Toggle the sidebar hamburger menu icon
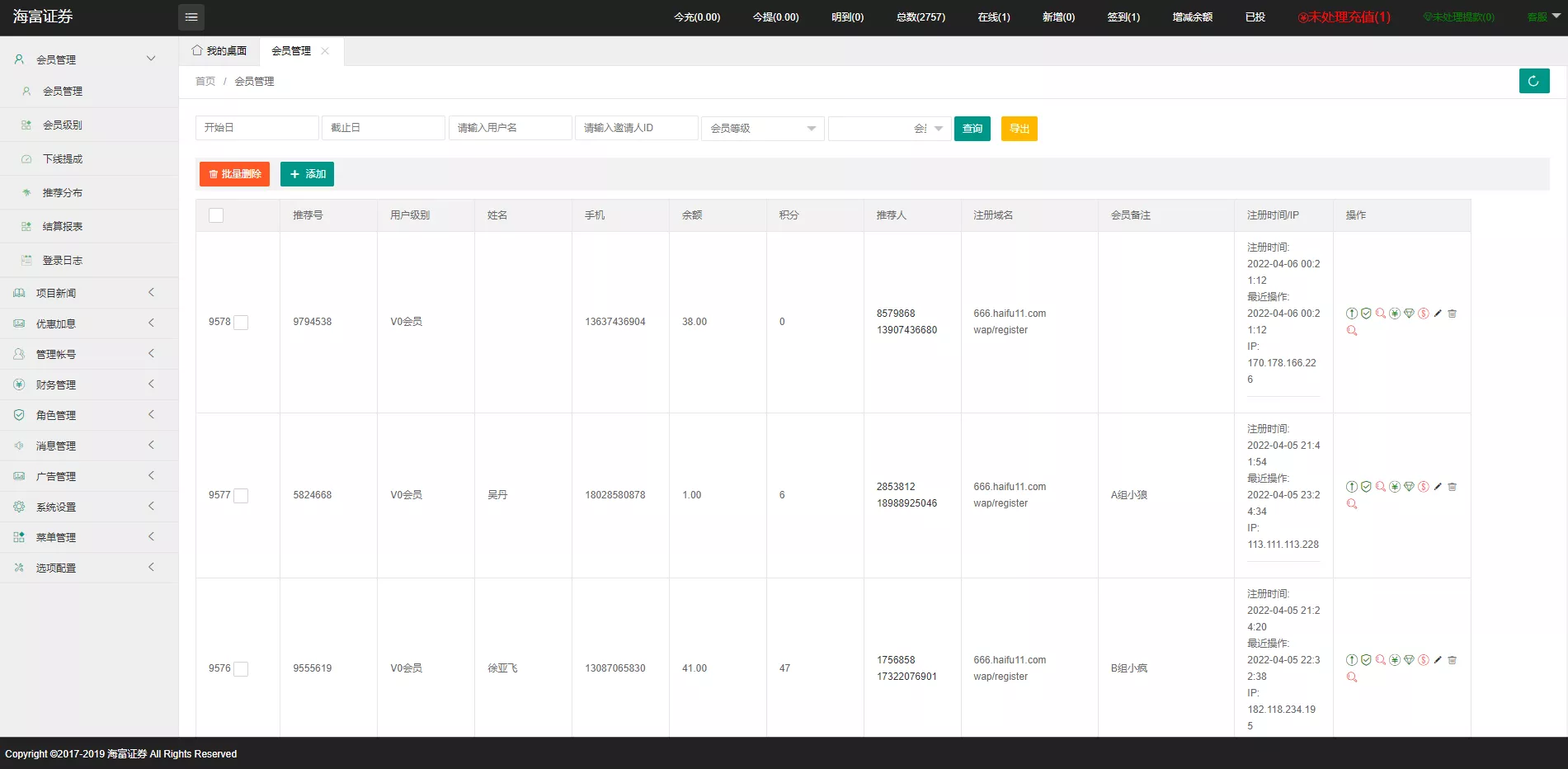The image size is (1568, 769). 191,17
